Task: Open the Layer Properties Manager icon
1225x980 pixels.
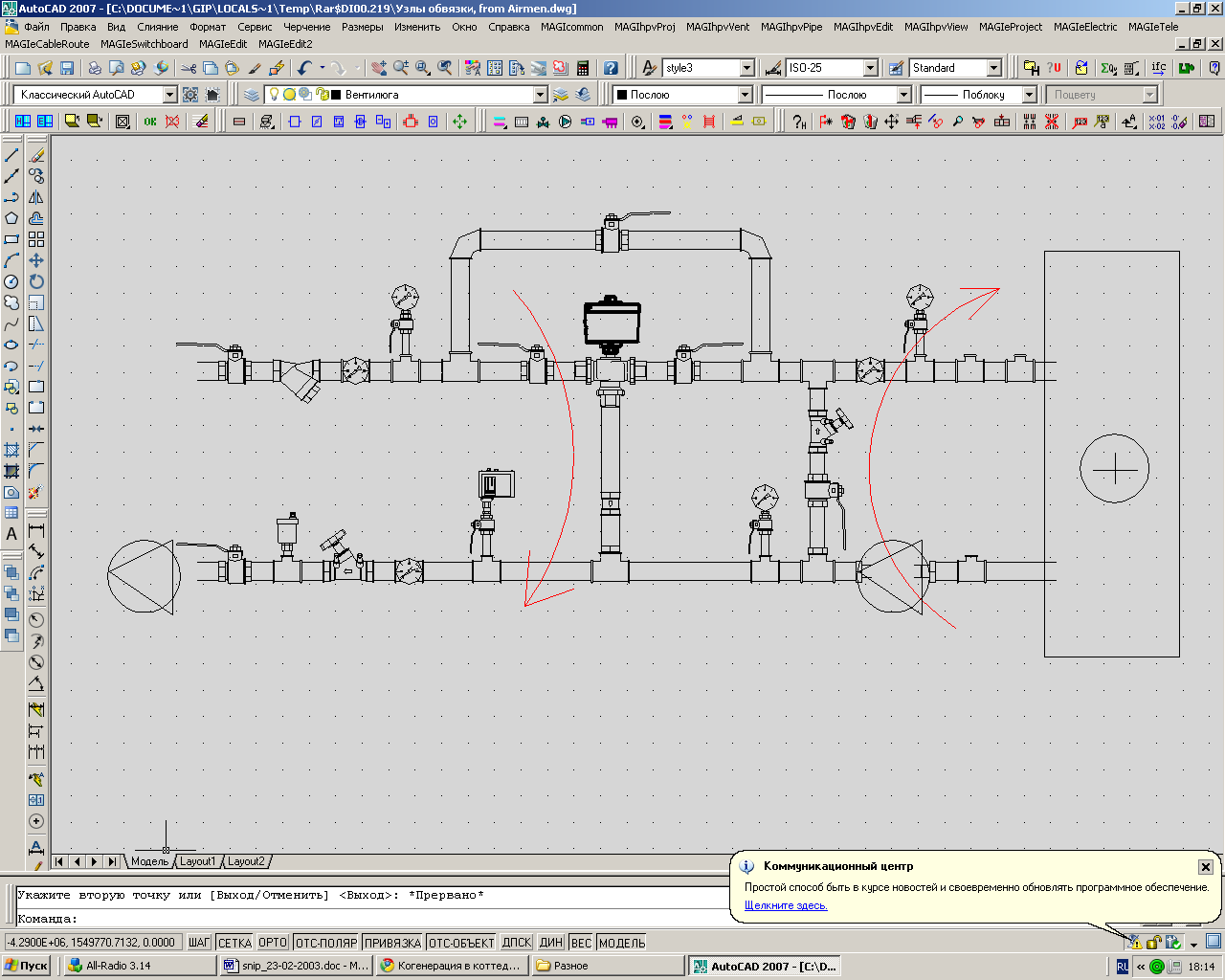Action: pyautogui.click(x=252, y=95)
